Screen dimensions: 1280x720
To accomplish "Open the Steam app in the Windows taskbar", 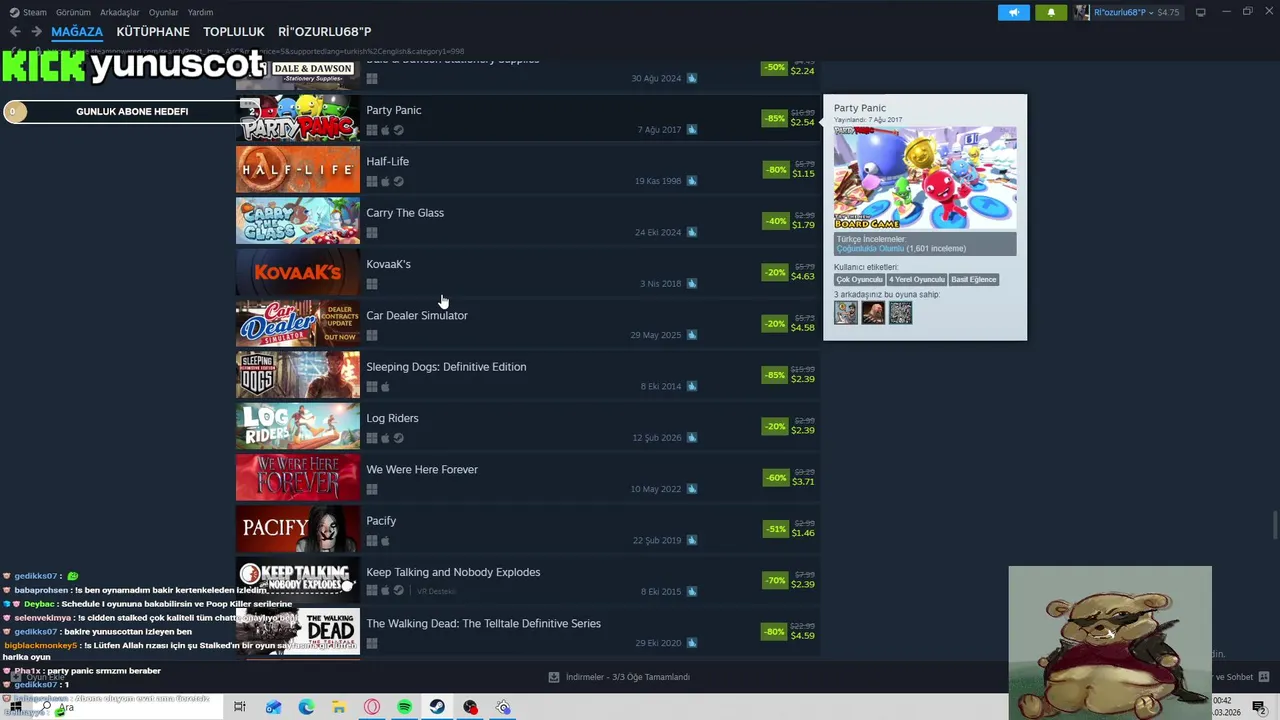I will pos(437,707).
